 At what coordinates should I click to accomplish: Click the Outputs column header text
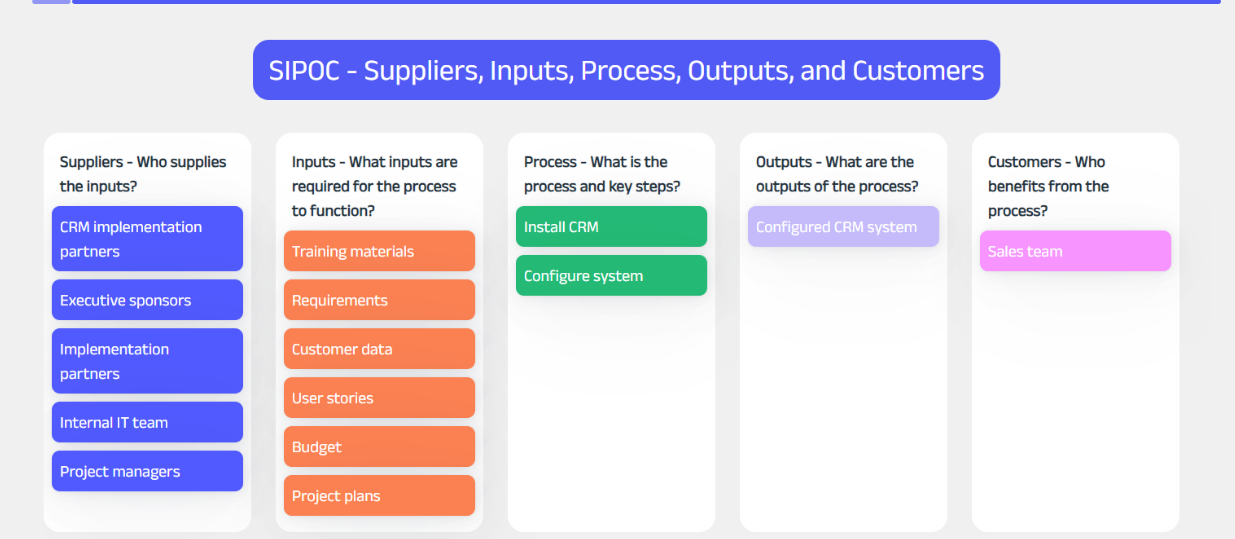click(837, 174)
